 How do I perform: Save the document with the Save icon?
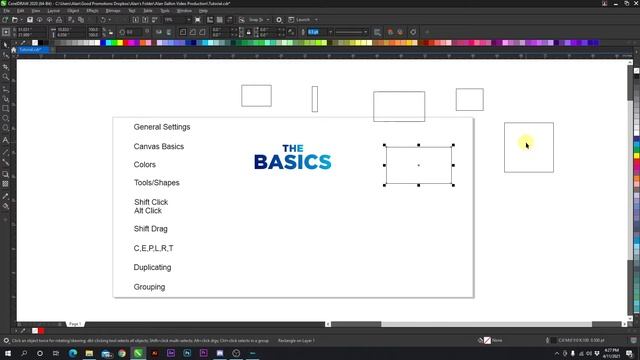tap(30, 20)
